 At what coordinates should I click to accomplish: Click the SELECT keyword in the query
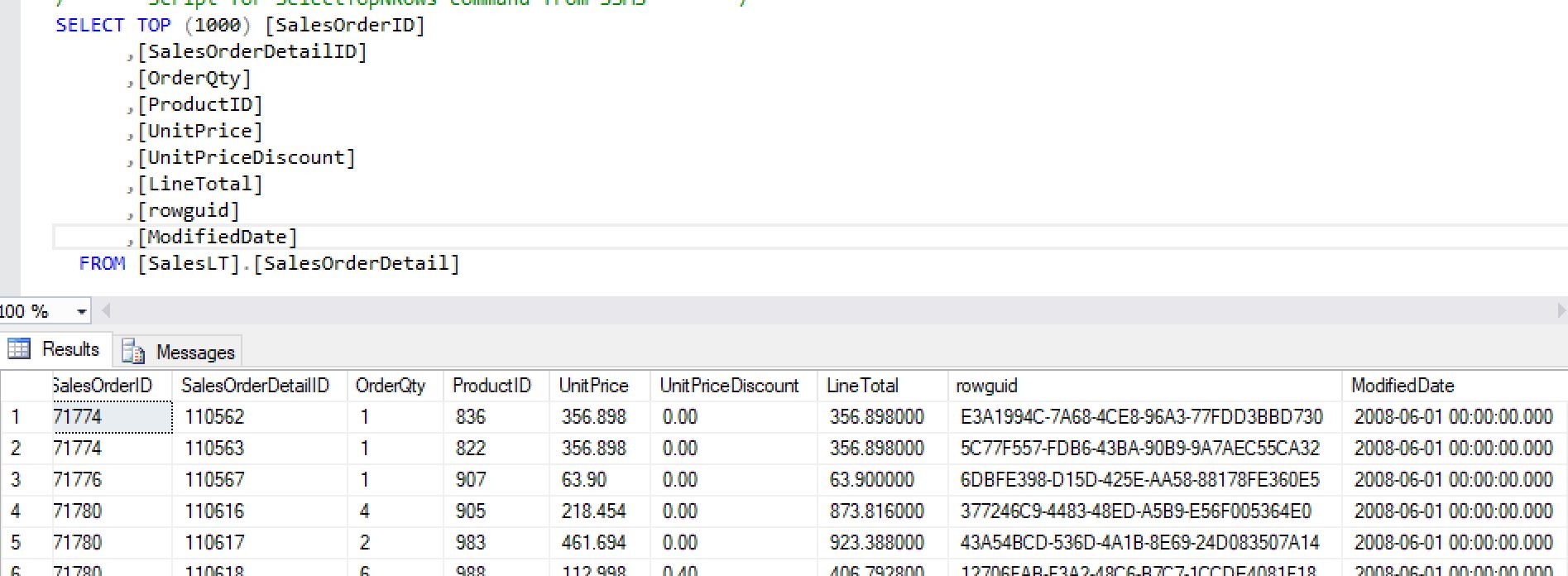(90, 25)
